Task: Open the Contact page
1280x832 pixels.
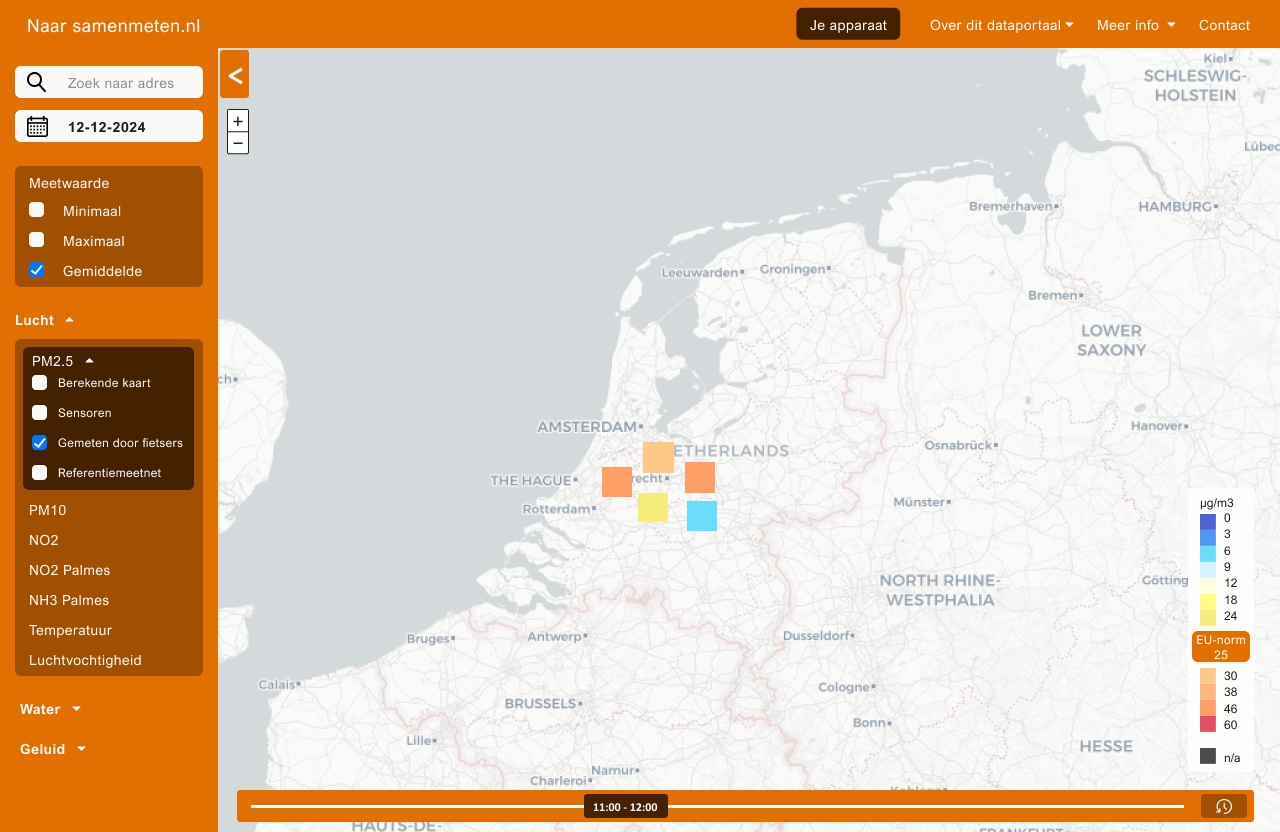Action: coord(1224,25)
